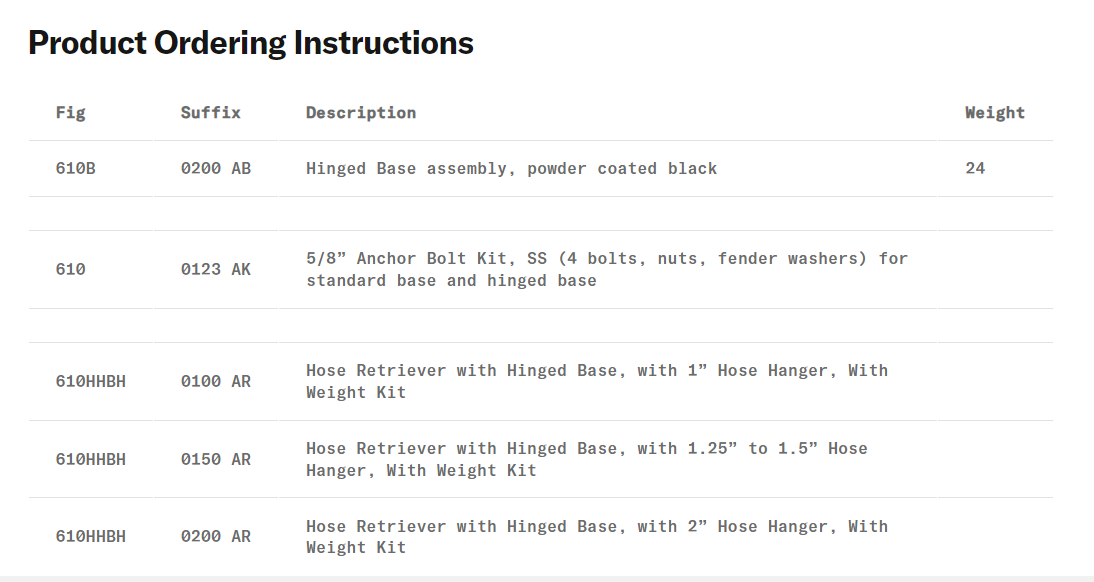Click the Suffix column header
Image resolution: width=1094 pixels, height=582 pixels.
(x=211, y=113)
